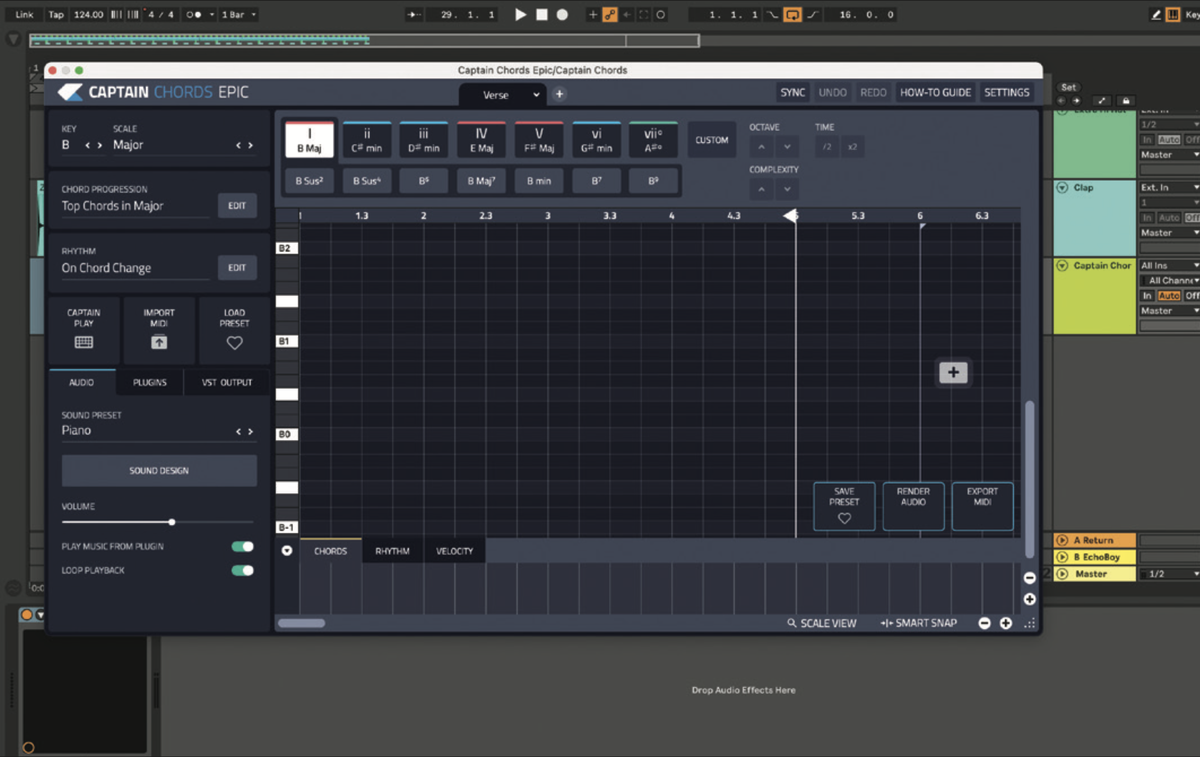Toggle the MIDI keyboard icon top right
Viewport: 1200px width, 757px height.
[1174, 14]
